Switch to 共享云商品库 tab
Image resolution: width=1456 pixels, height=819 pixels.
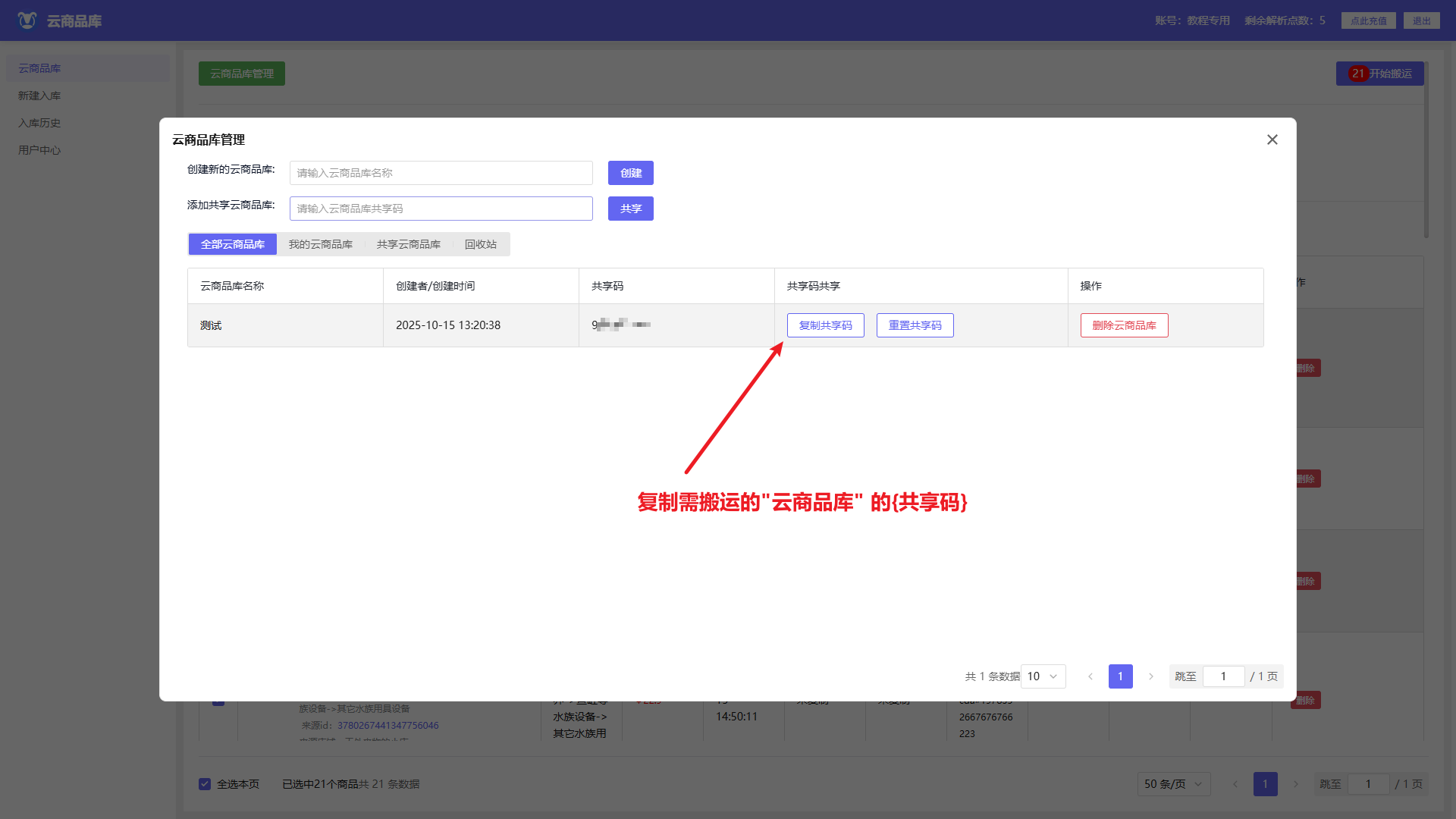click(x=409, y=244)
